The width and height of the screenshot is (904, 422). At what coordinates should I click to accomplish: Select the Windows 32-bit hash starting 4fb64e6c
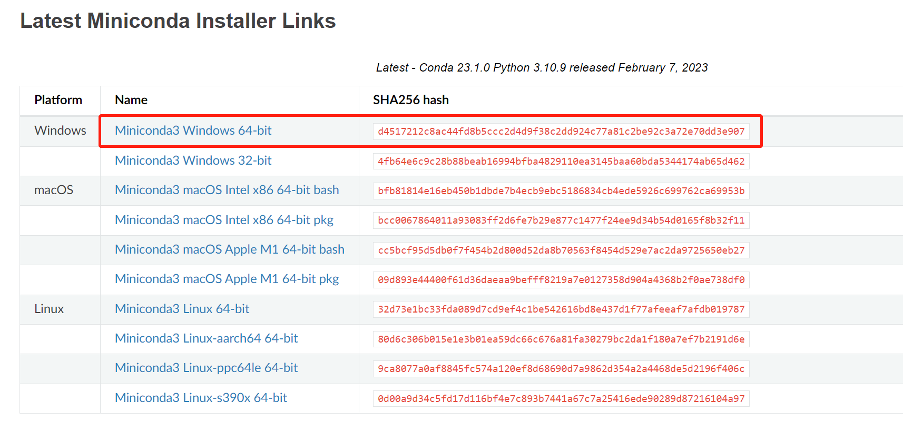point(561,161)
